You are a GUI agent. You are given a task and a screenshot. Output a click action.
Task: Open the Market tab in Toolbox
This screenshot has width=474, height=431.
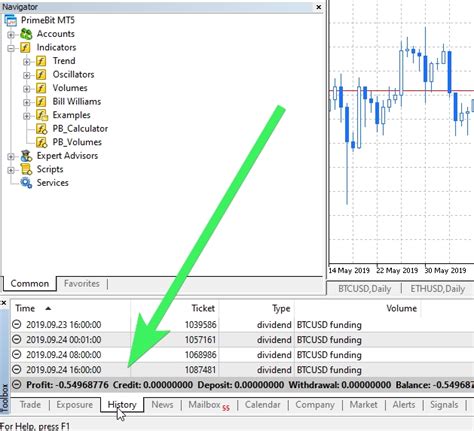(x=363, y=404)
